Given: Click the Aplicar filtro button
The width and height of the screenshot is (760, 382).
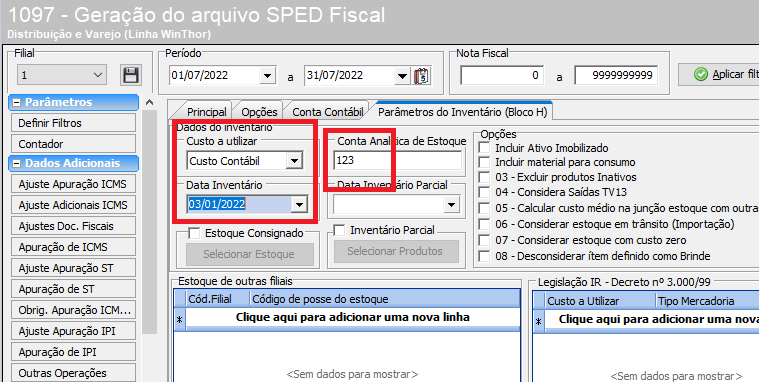Looking at the screenshot, I should coord(719,75).
